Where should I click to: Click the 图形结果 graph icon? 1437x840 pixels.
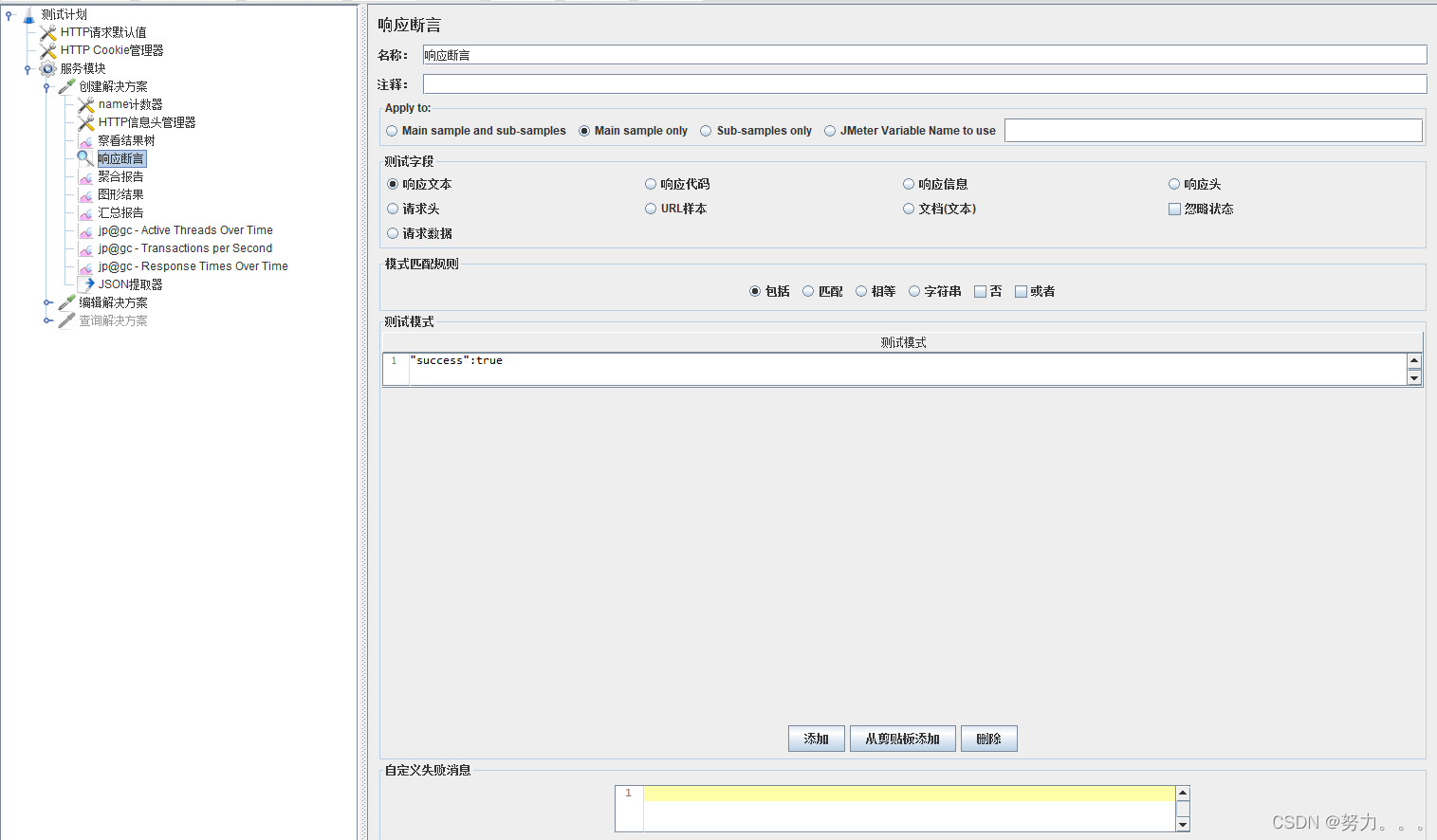coord(86,195)
